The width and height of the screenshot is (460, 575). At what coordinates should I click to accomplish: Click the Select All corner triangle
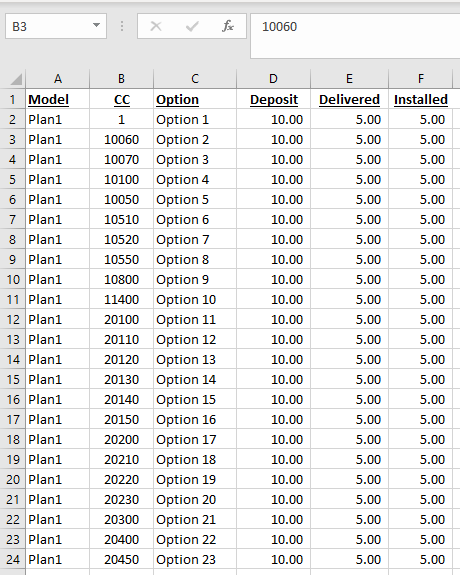16,79
